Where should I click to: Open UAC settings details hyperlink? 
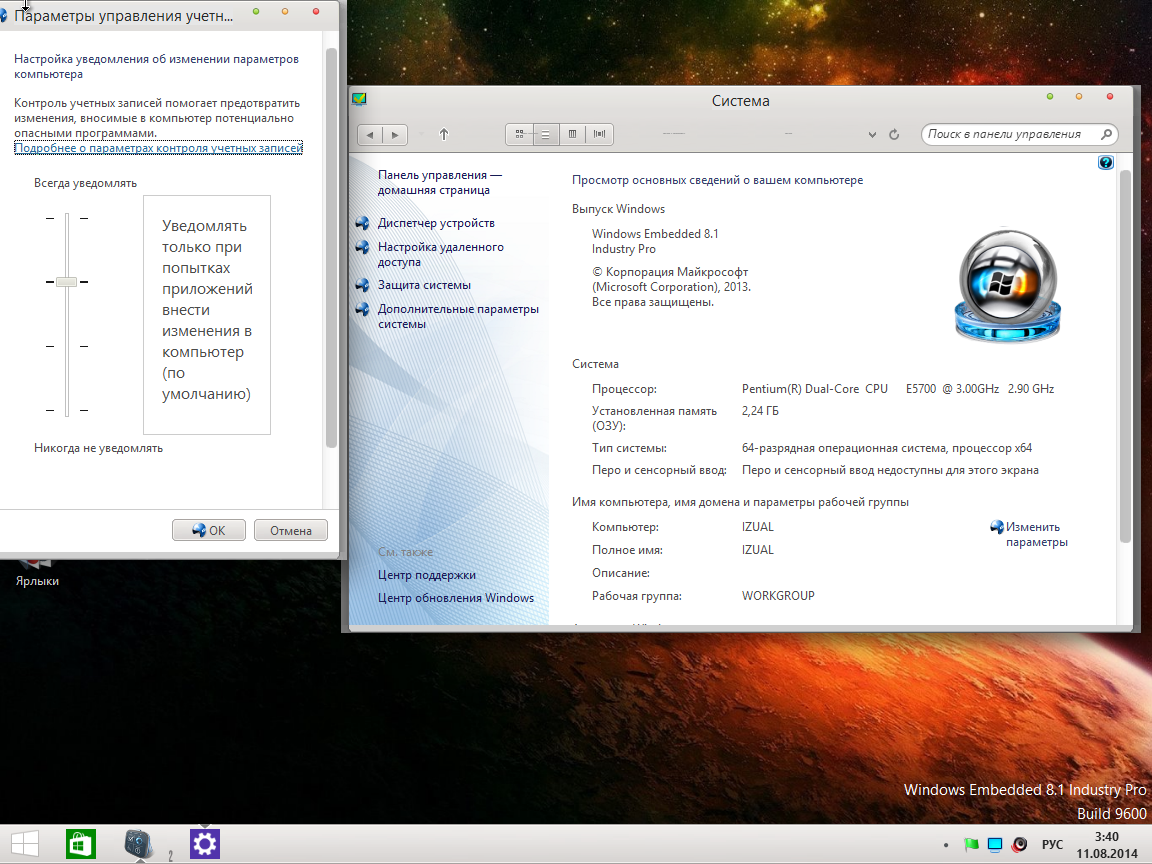click(159, 148)
